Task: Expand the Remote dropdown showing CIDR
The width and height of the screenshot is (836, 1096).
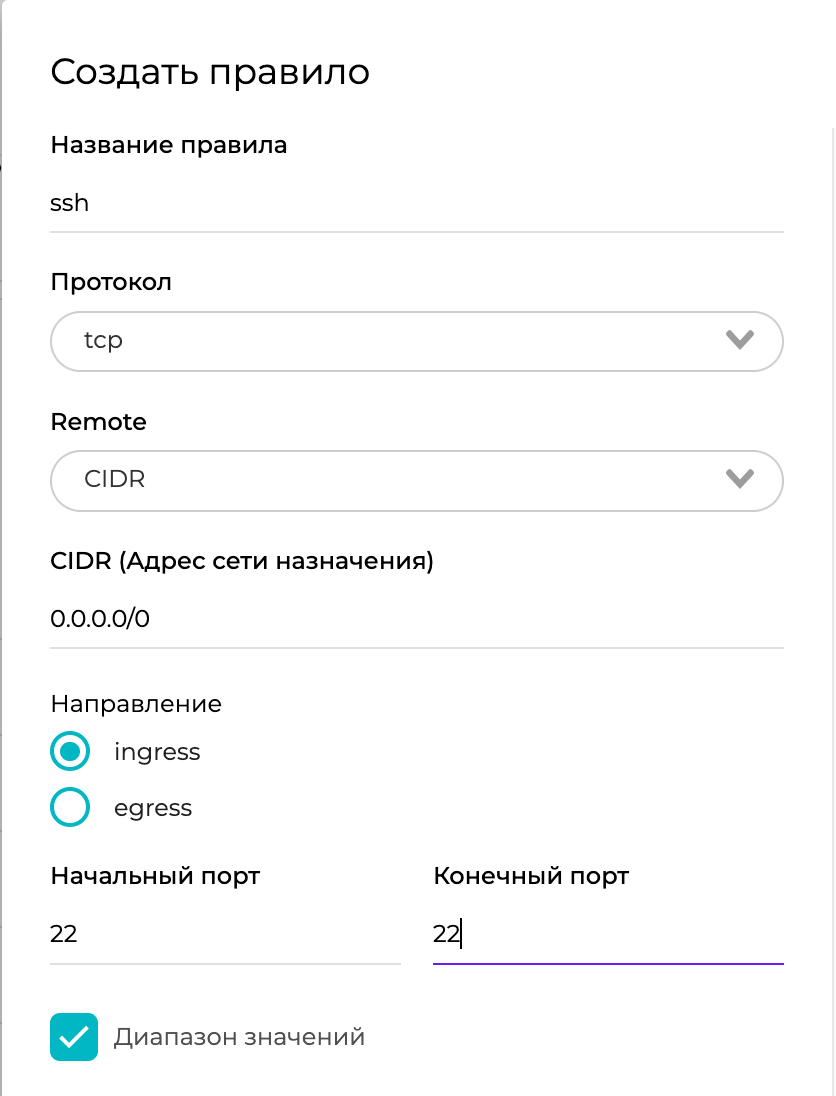Action: [x=400, y=480]
